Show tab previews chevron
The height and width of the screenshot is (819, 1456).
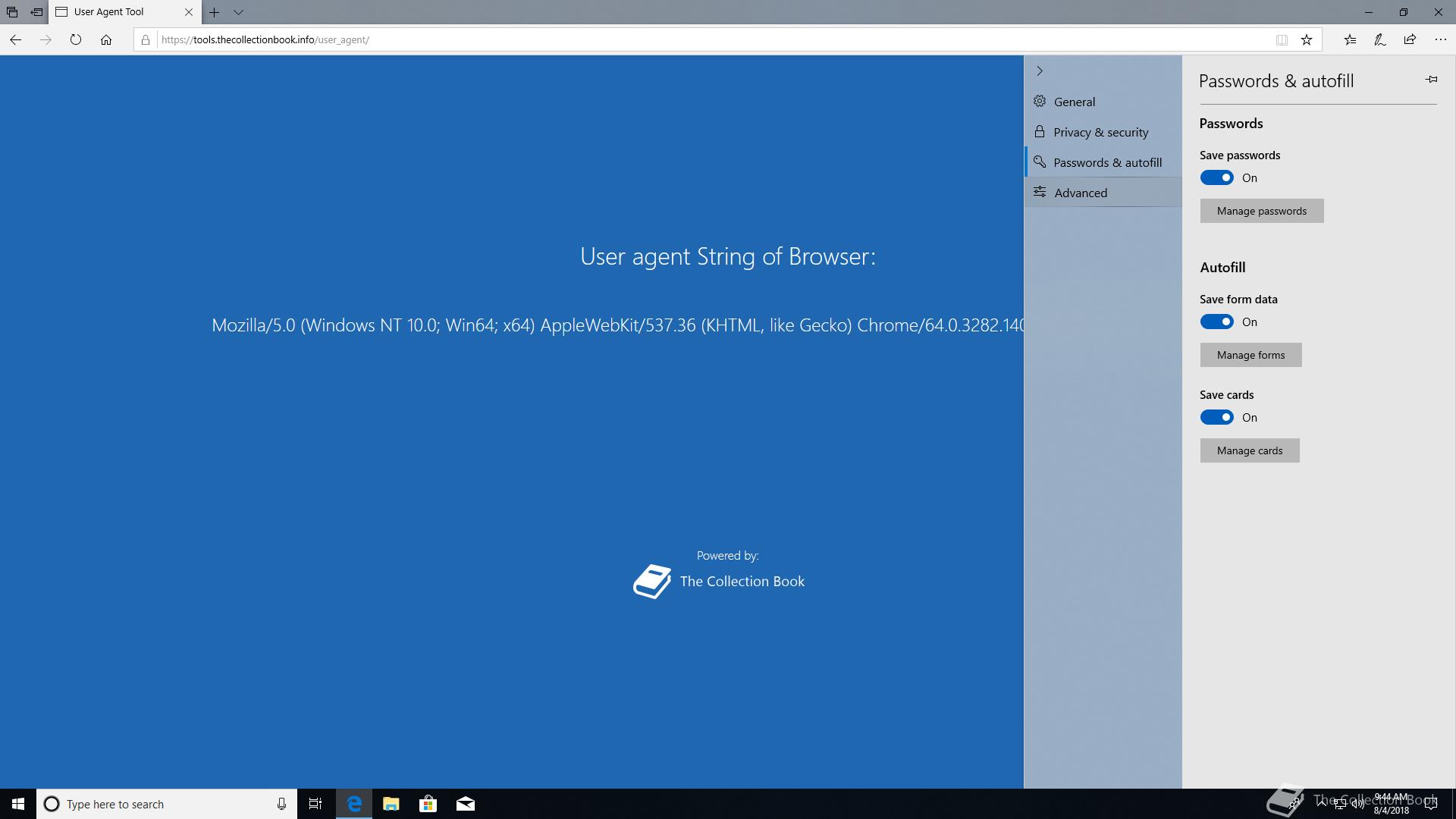(238, 12)
